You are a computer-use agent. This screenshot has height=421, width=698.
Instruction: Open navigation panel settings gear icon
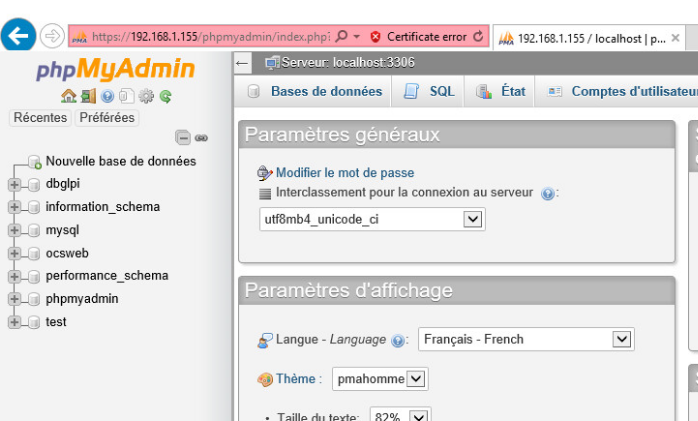pyautogui.click(x=146, y=96)
